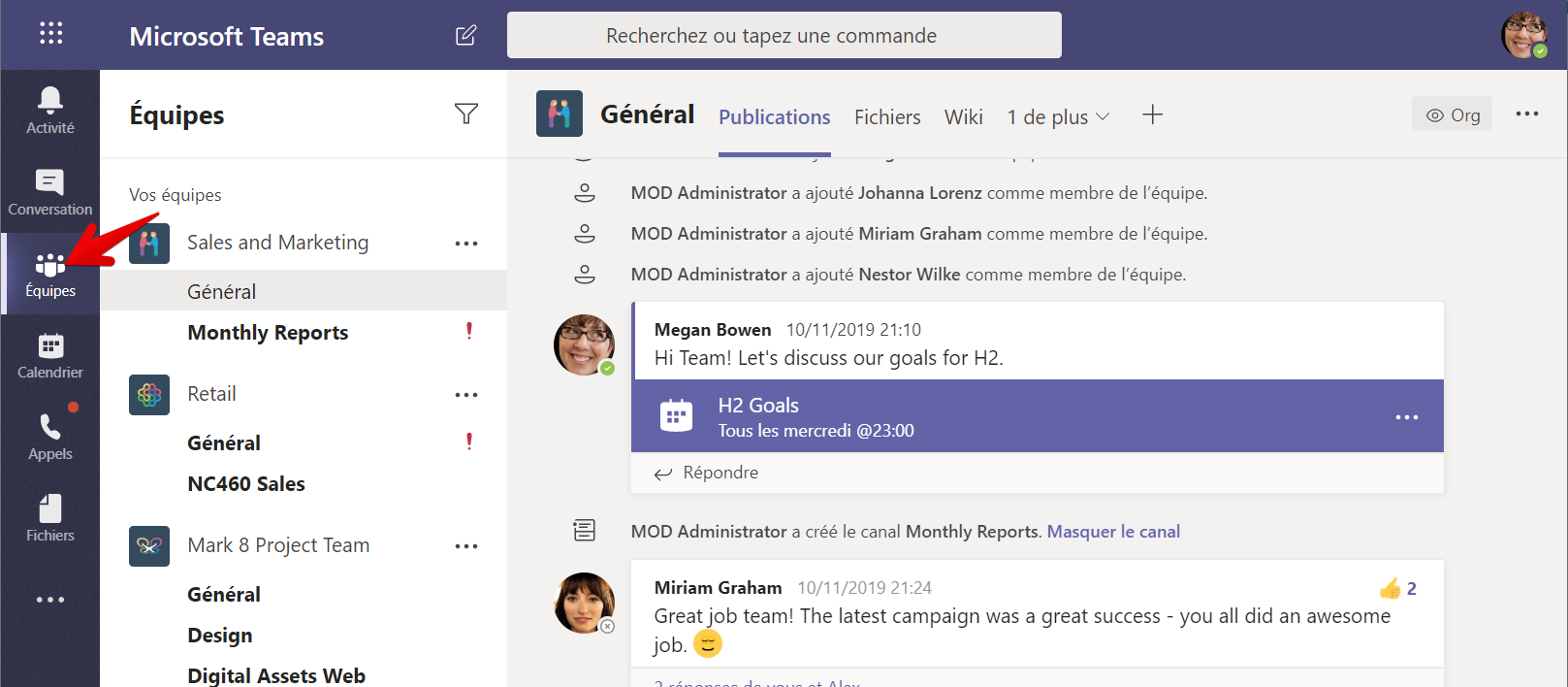Click the Org visibility button
Viewport: 1568px width, 687px height.
point(1453,114)
